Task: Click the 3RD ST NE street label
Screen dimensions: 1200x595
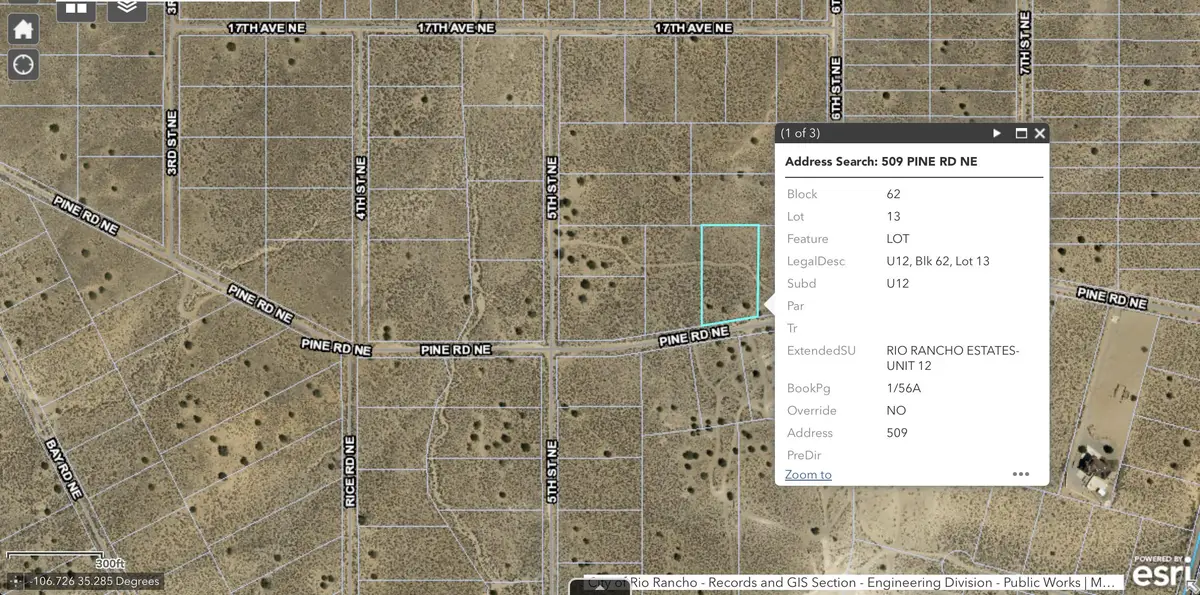Action: tap(172, 143)
